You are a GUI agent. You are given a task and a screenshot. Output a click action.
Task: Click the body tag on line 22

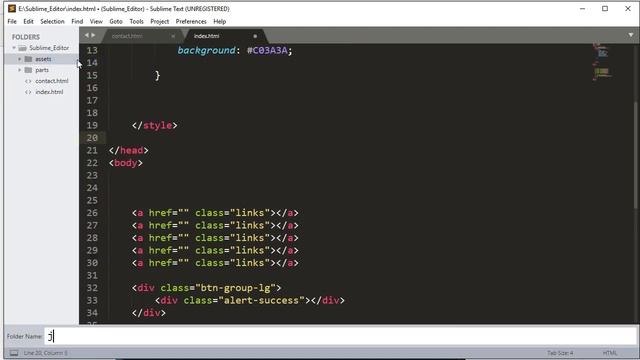[126, 163]
